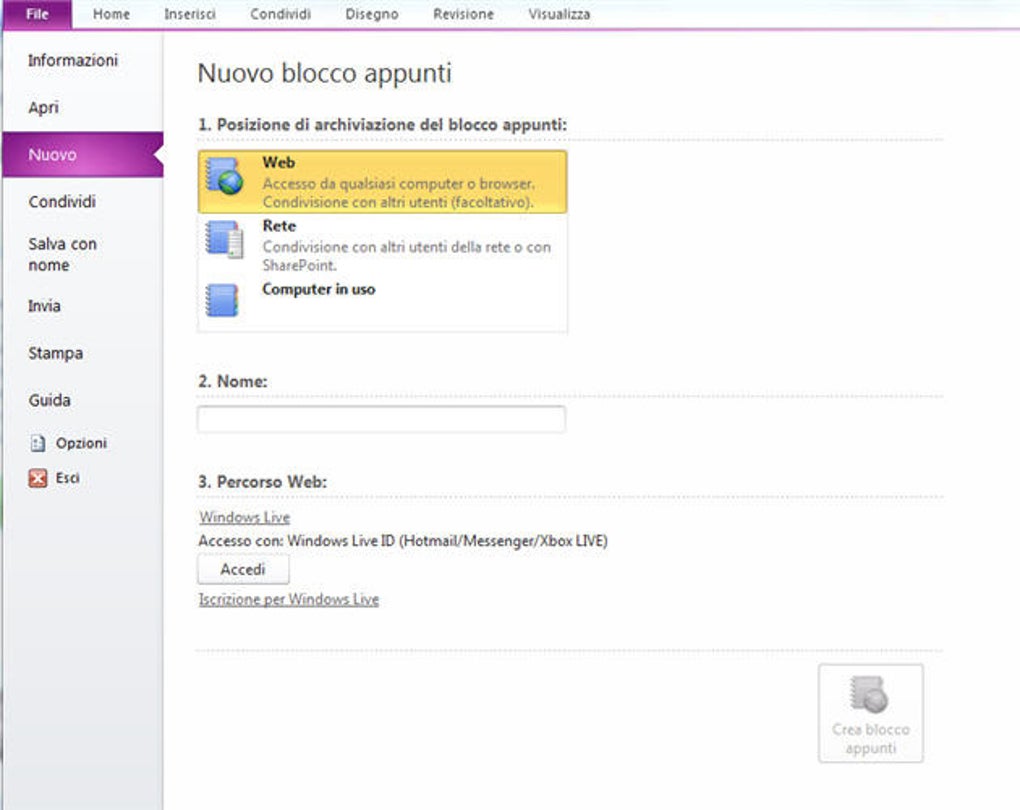This screenshot has width=1020, height=810.
Task: Click the red Esci X icon
Action: [x=38, y=478]
